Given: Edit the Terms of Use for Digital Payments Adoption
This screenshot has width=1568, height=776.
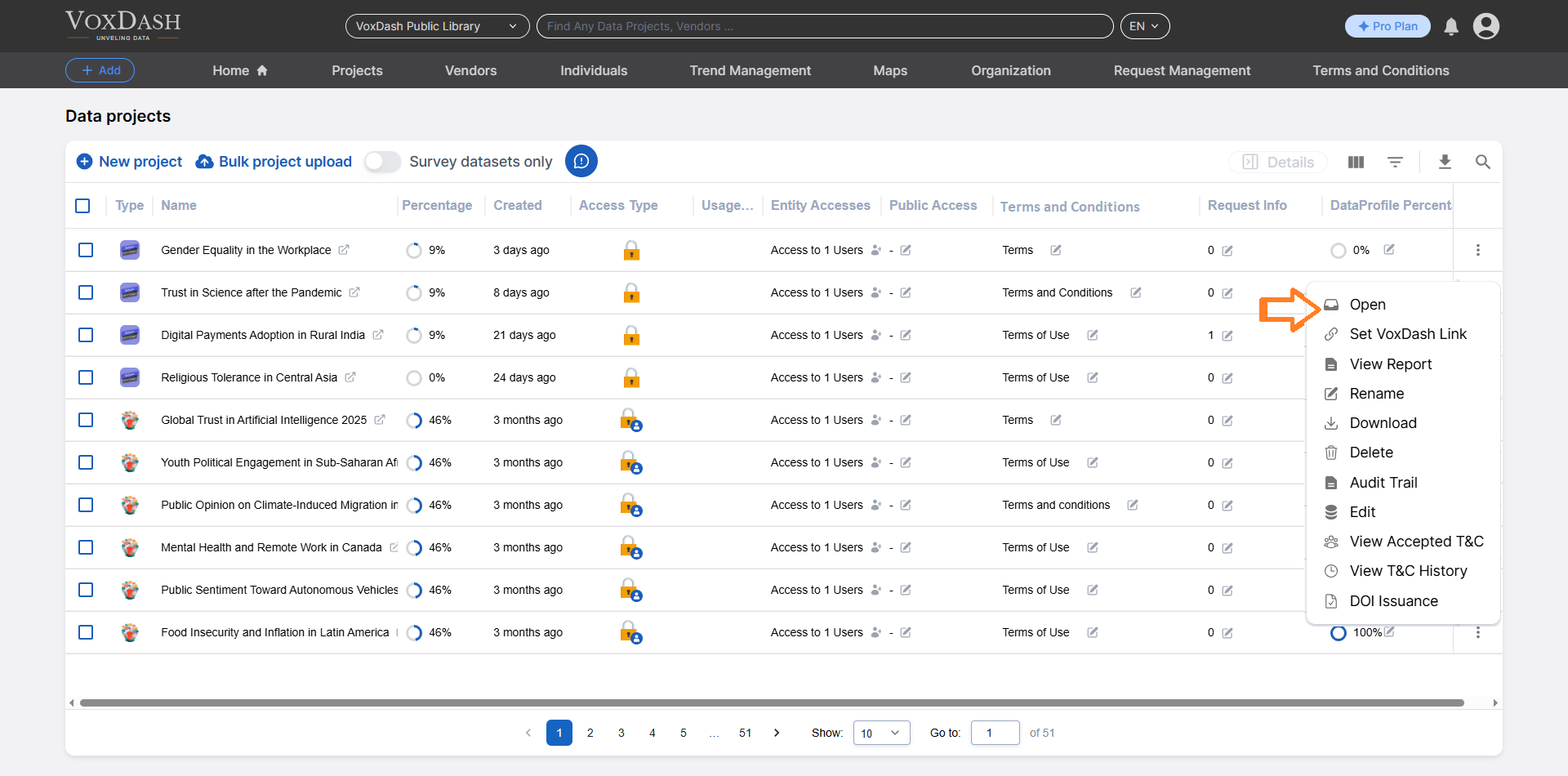Looking at the screenshot, I should [1094, 335].
